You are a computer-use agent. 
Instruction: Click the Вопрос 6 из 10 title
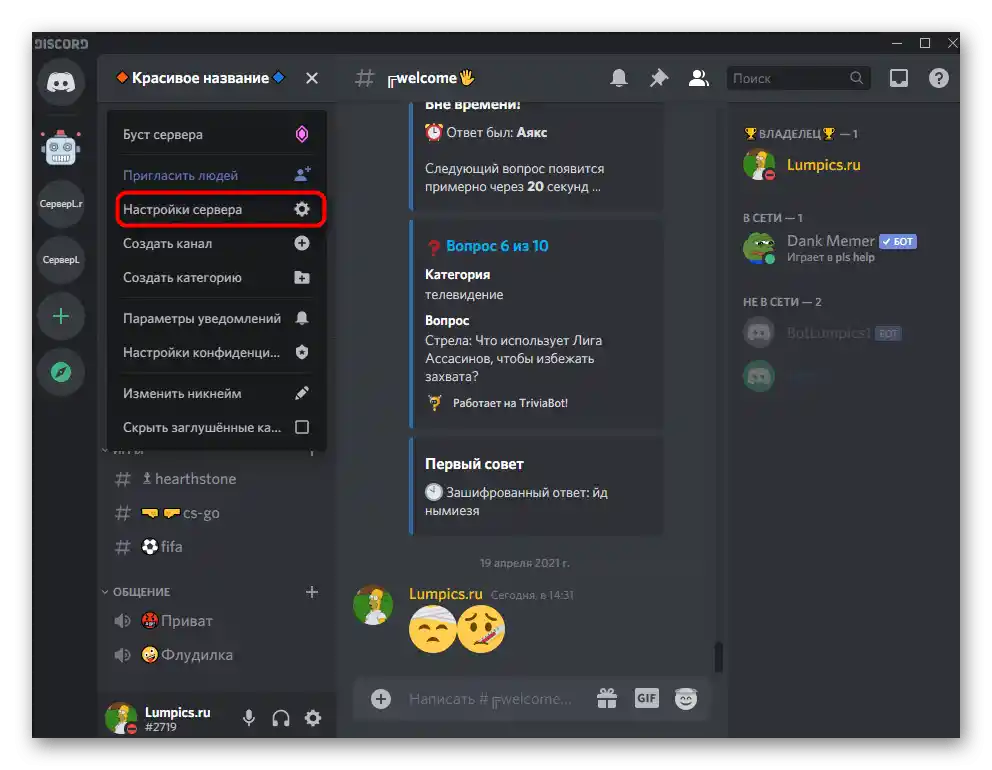497,246
